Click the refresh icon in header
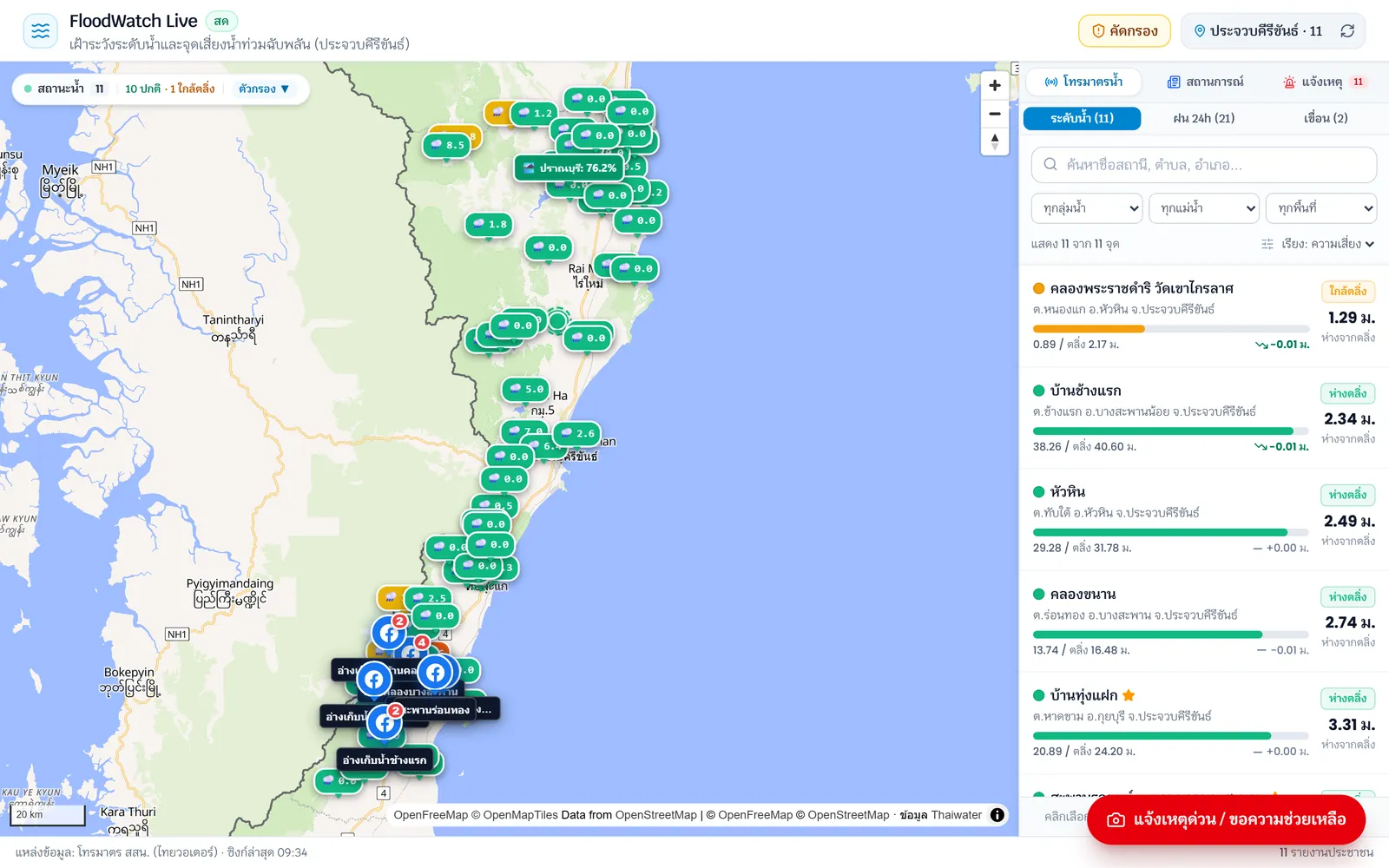Image resolution: width=1389 pixels, height=868 pixels. click(x=1347, y=31)
